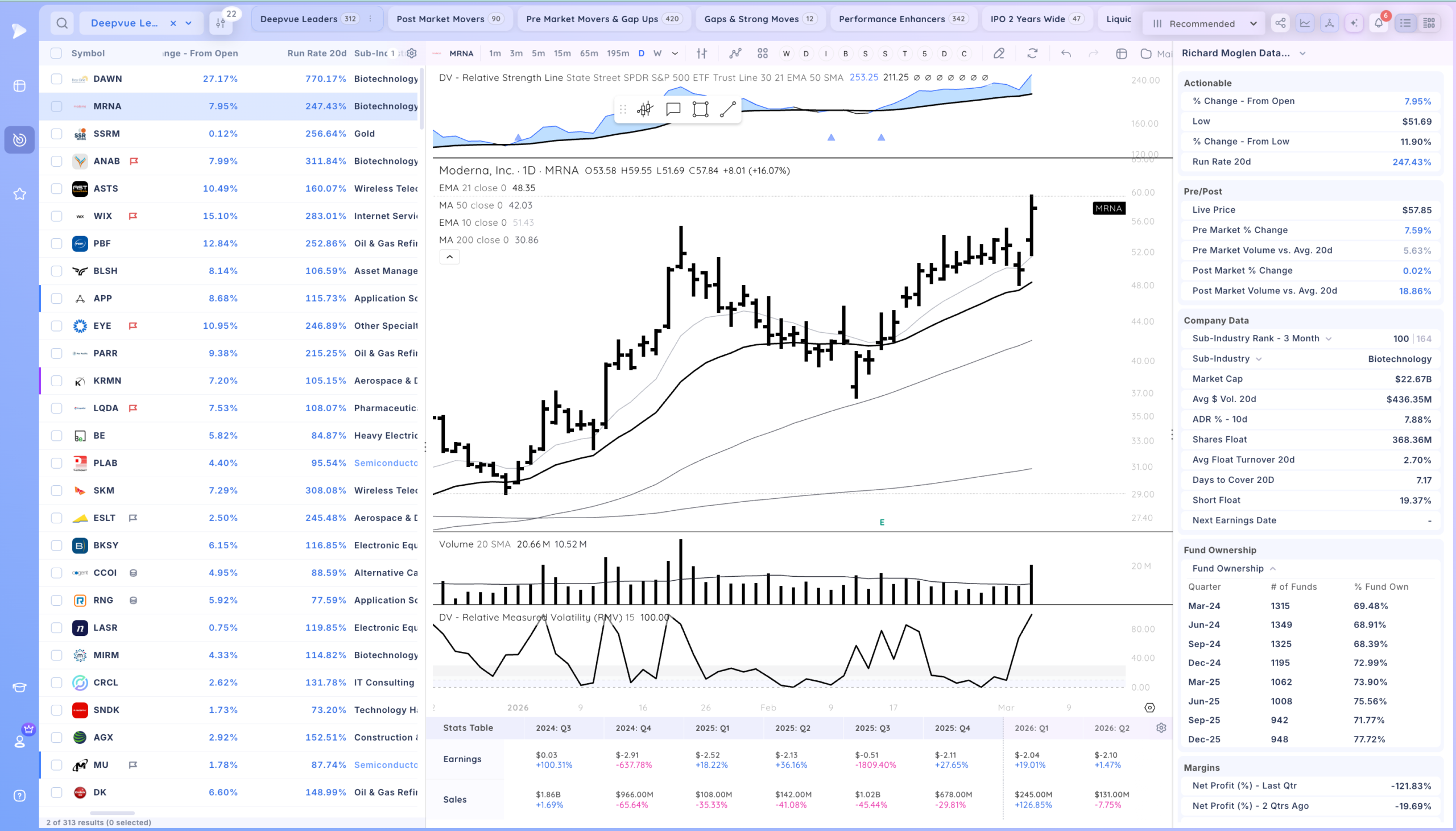Viewport: 1456px width, 831px height.
Task: Tick the SSRM row checkbox
Action: point(56,134)
